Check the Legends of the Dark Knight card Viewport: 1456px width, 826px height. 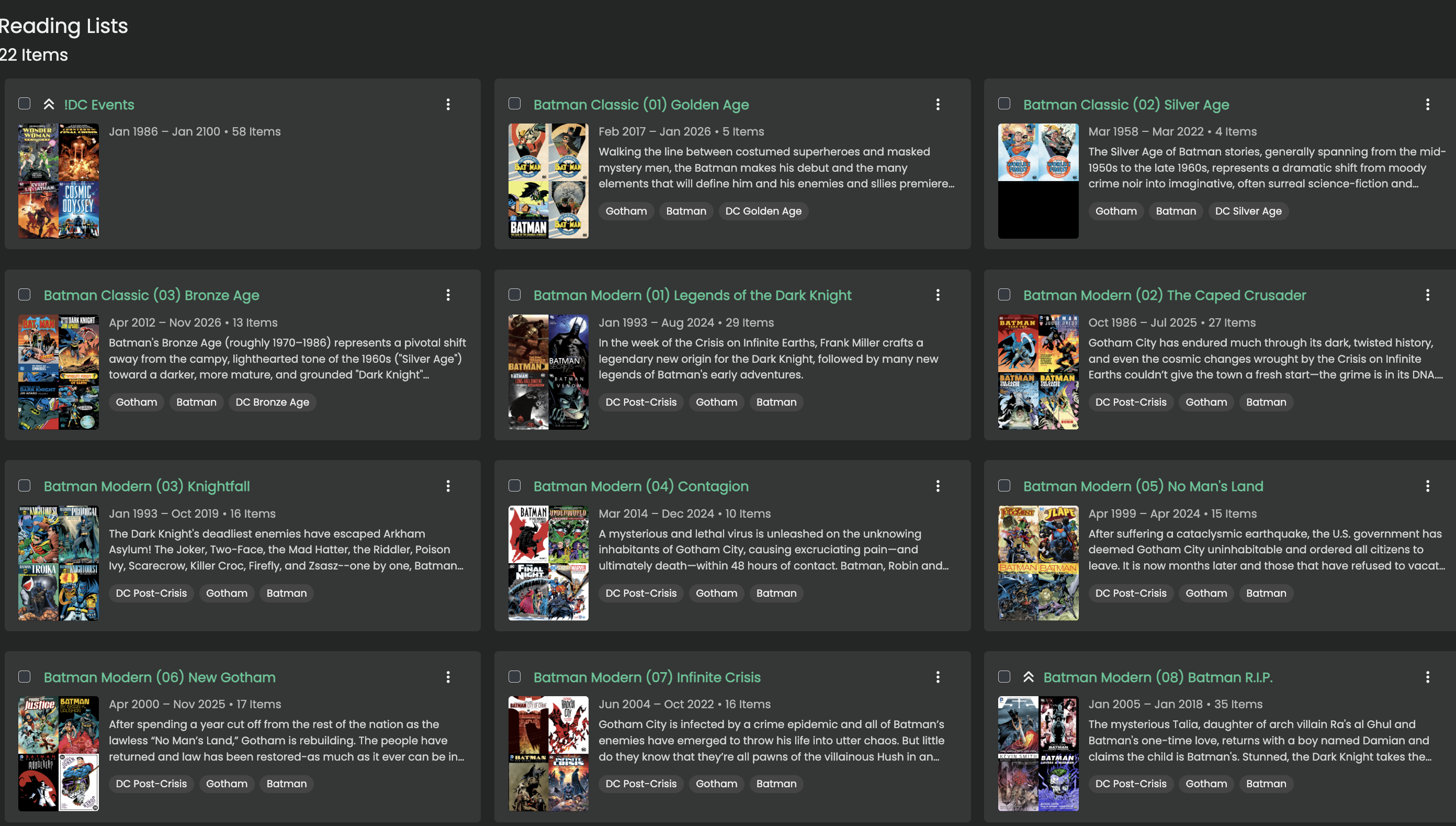coord(514,294)
